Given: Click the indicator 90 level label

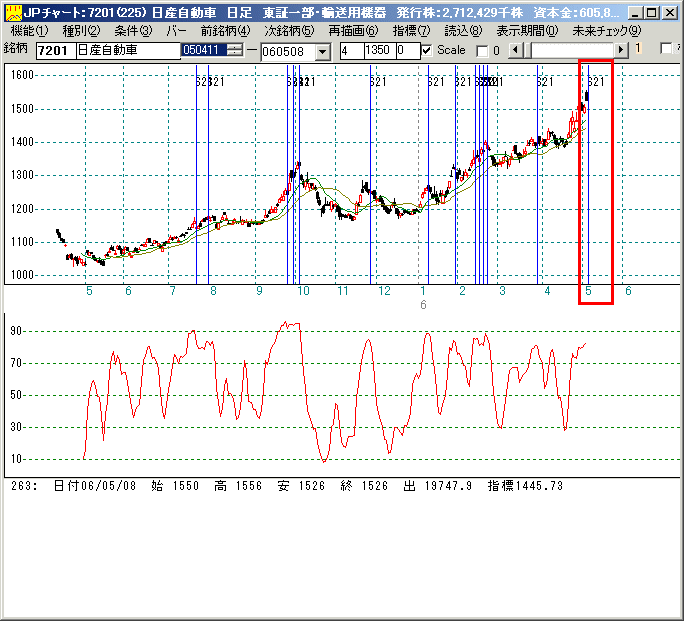Looking at the screenshot, I should coord(16,331).
